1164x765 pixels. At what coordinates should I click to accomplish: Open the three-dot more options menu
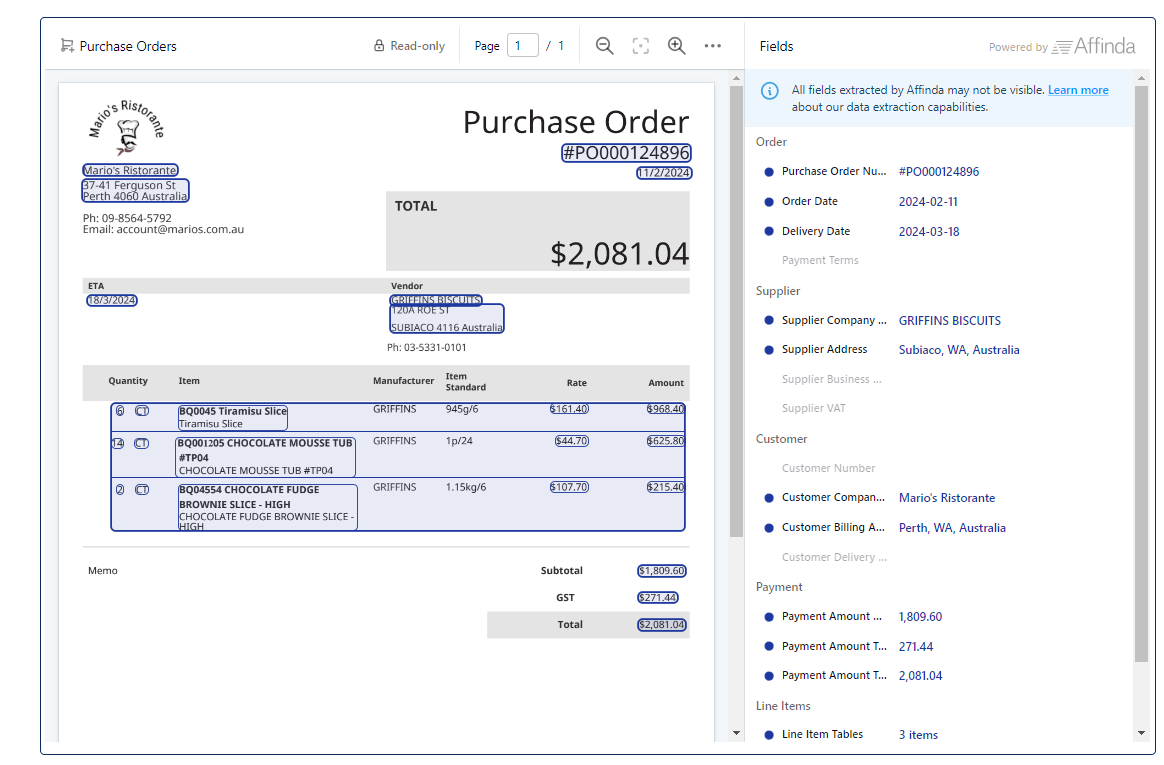(x=713, y=46)
